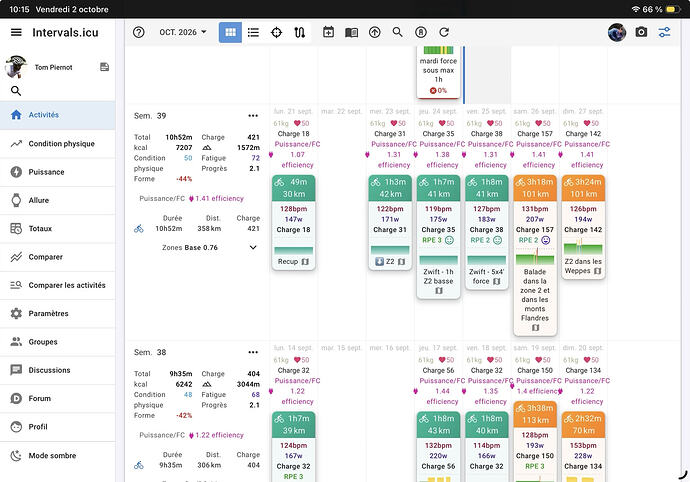Open Totaux page
The height and width of the screenshot is (482, 690).
(58, 228)
